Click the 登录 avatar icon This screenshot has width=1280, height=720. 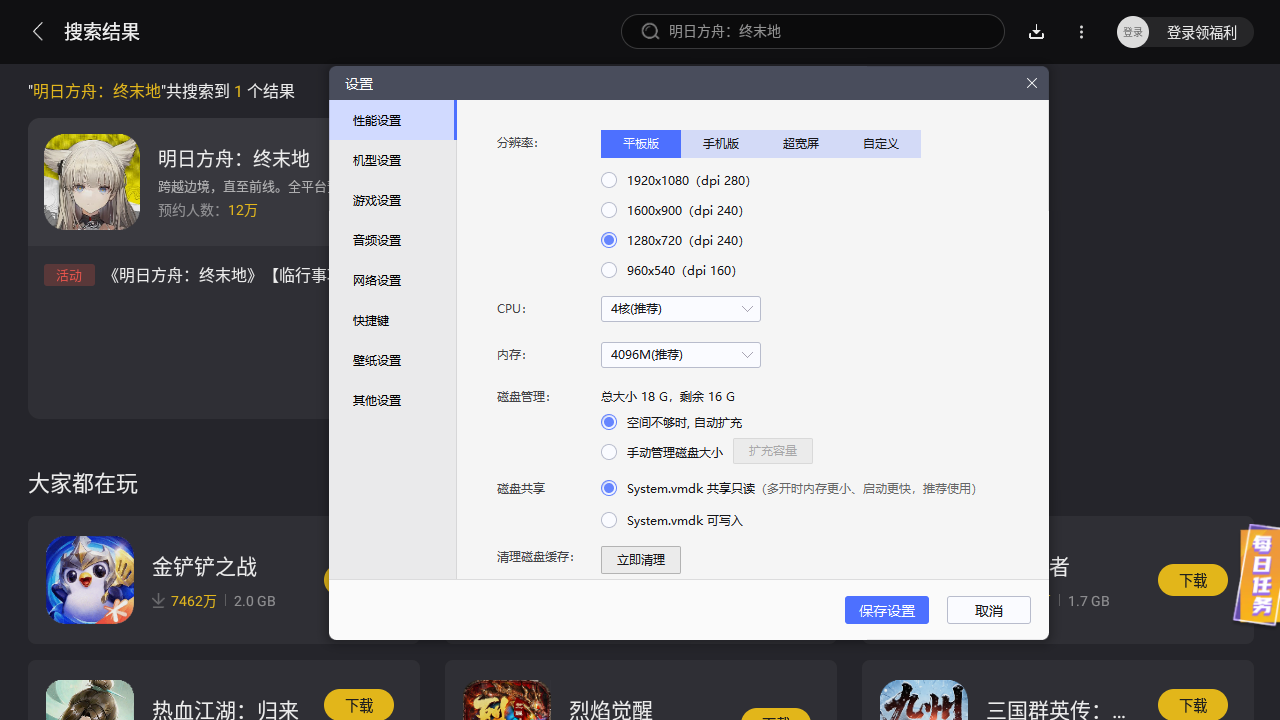pos(1133,32)
